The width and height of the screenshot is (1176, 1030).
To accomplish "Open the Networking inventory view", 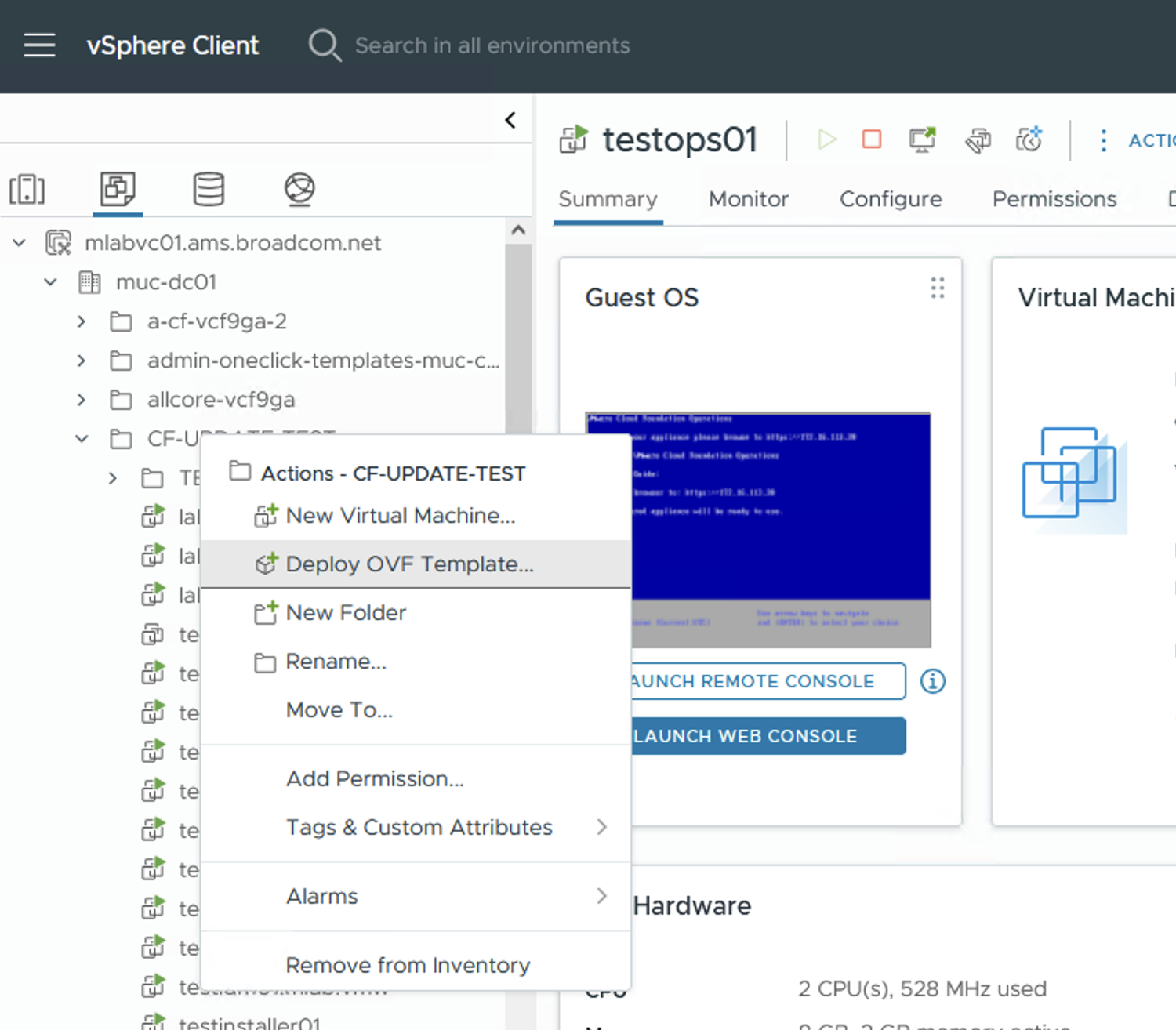I will pyautogui.click(x=299, y=189).
